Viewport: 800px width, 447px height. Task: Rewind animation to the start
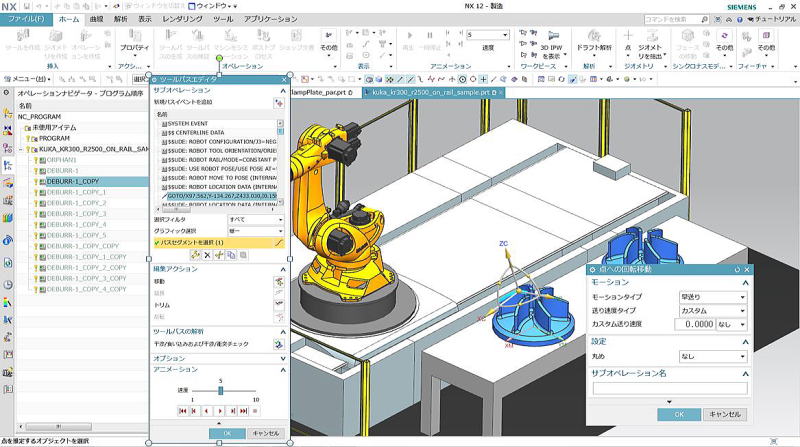(x=183, y=411)
